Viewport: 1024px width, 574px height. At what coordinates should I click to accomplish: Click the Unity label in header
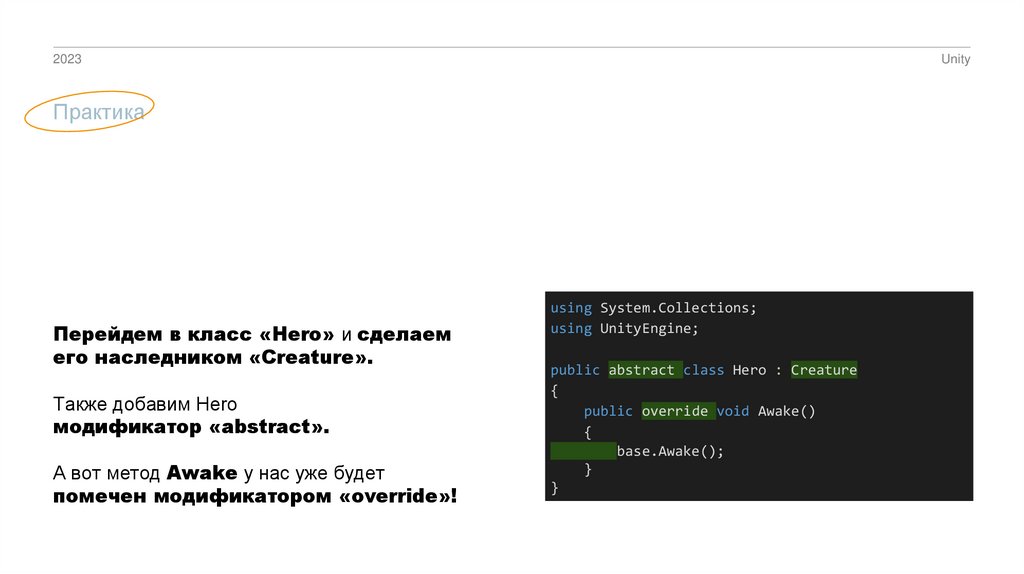point(955,60)
